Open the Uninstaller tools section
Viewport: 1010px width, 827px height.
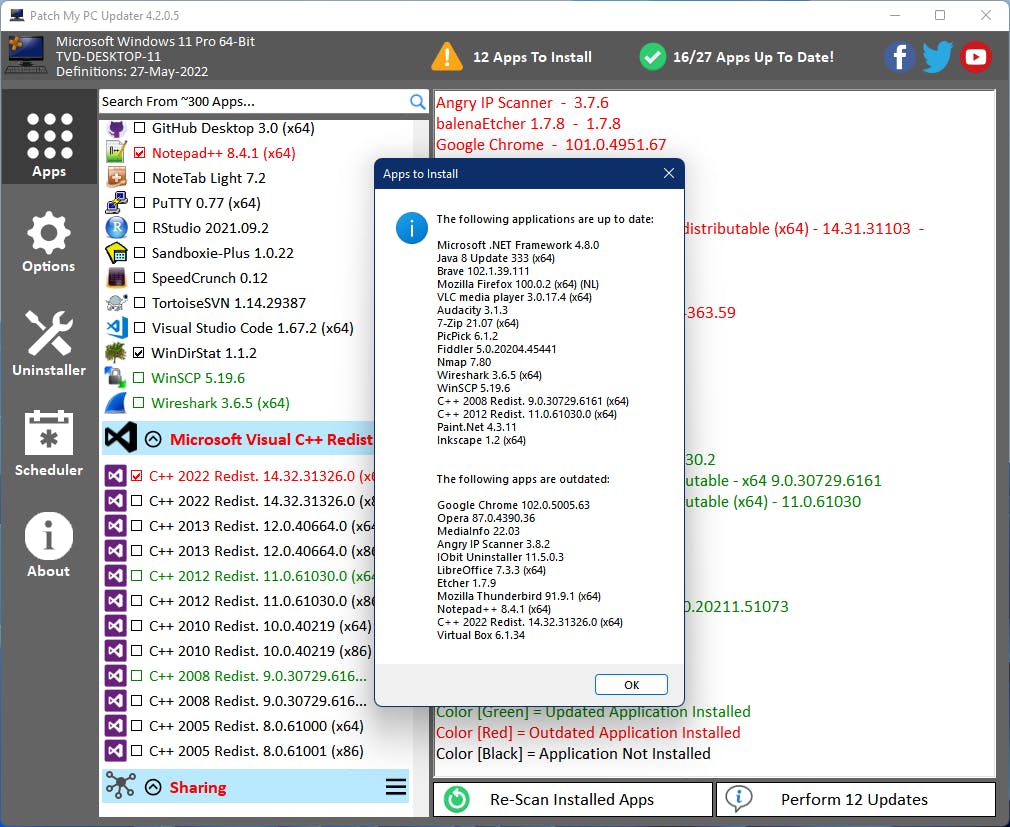tap(49, 343)
